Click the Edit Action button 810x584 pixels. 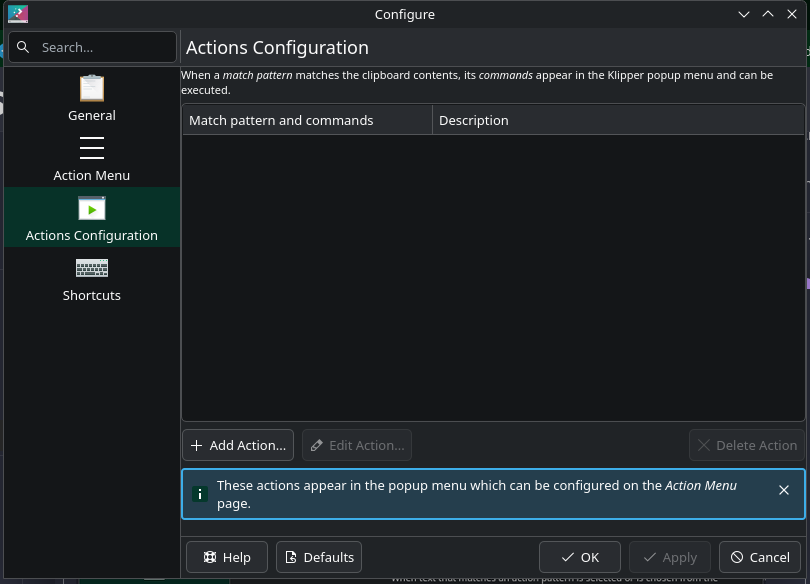click(x=357, y=445)
